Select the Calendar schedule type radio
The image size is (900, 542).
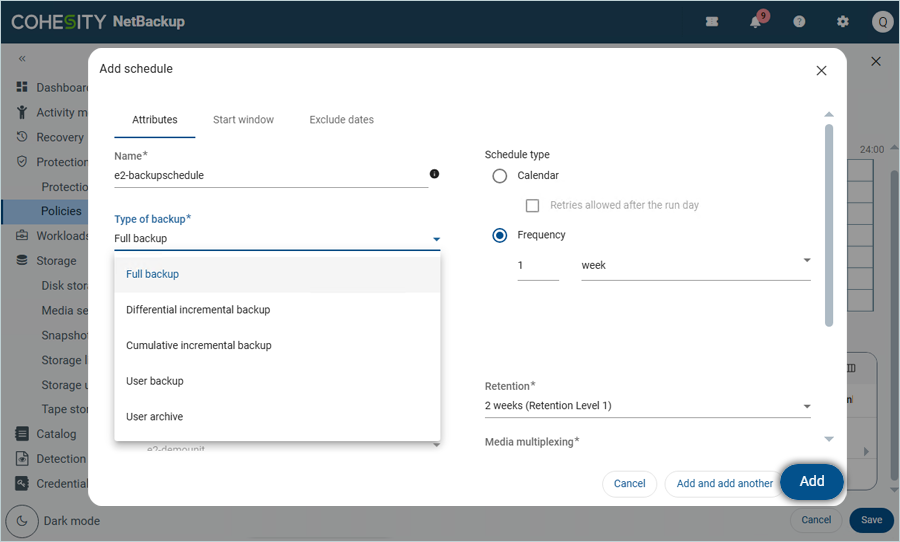click(x=500, y=176)
